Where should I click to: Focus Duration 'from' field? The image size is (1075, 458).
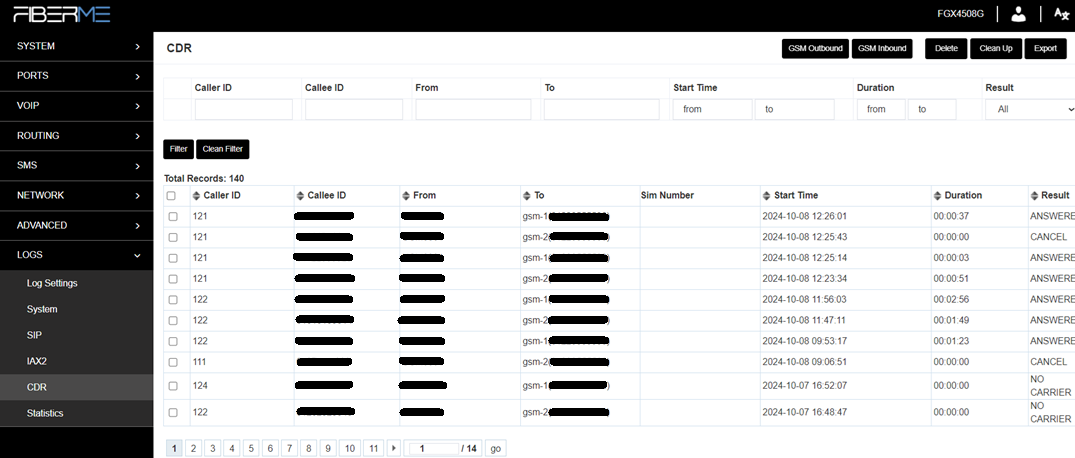(881, 110)
